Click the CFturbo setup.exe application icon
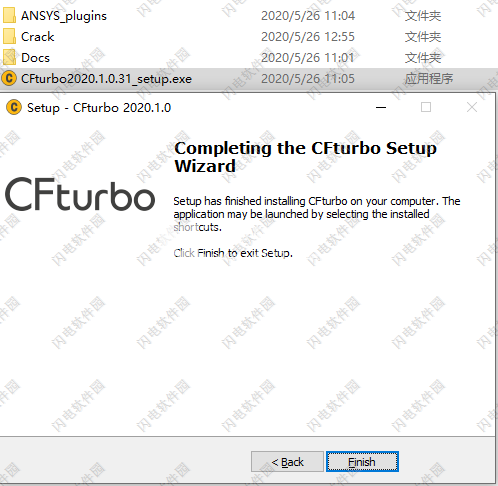 tap(9, 79)
